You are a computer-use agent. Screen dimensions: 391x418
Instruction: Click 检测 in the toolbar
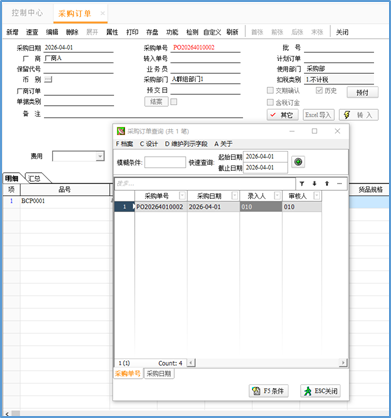(192, 32)
